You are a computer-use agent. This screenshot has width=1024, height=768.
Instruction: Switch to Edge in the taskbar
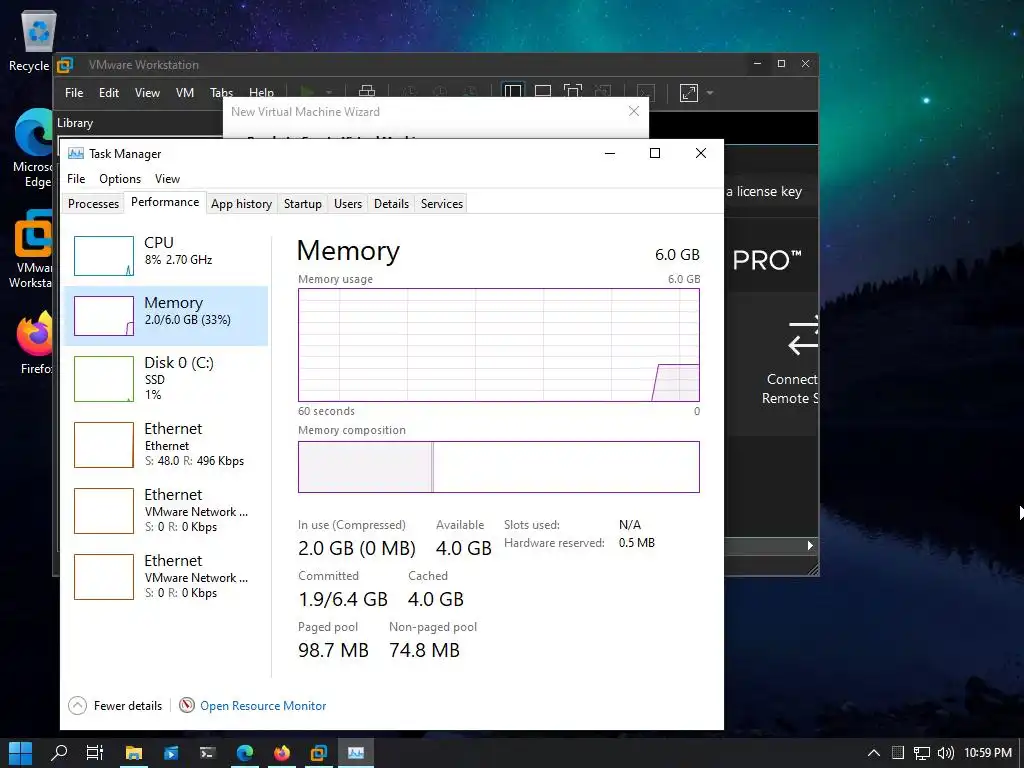(245, 753)
